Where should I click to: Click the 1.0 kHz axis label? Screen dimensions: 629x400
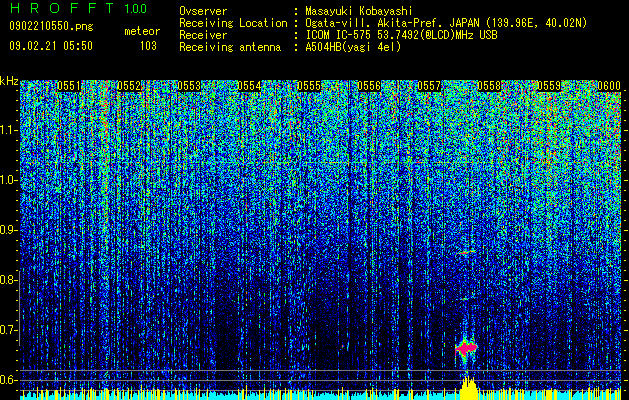(x=9, y=180)
